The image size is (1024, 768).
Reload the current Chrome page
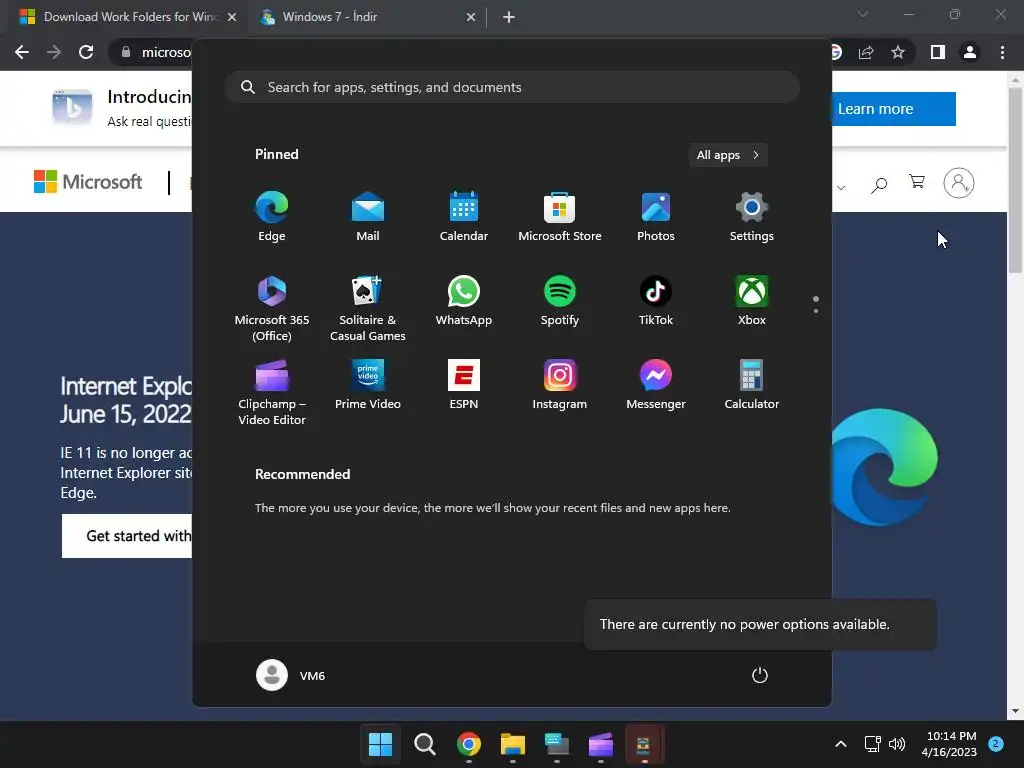(x=86, y=52)
